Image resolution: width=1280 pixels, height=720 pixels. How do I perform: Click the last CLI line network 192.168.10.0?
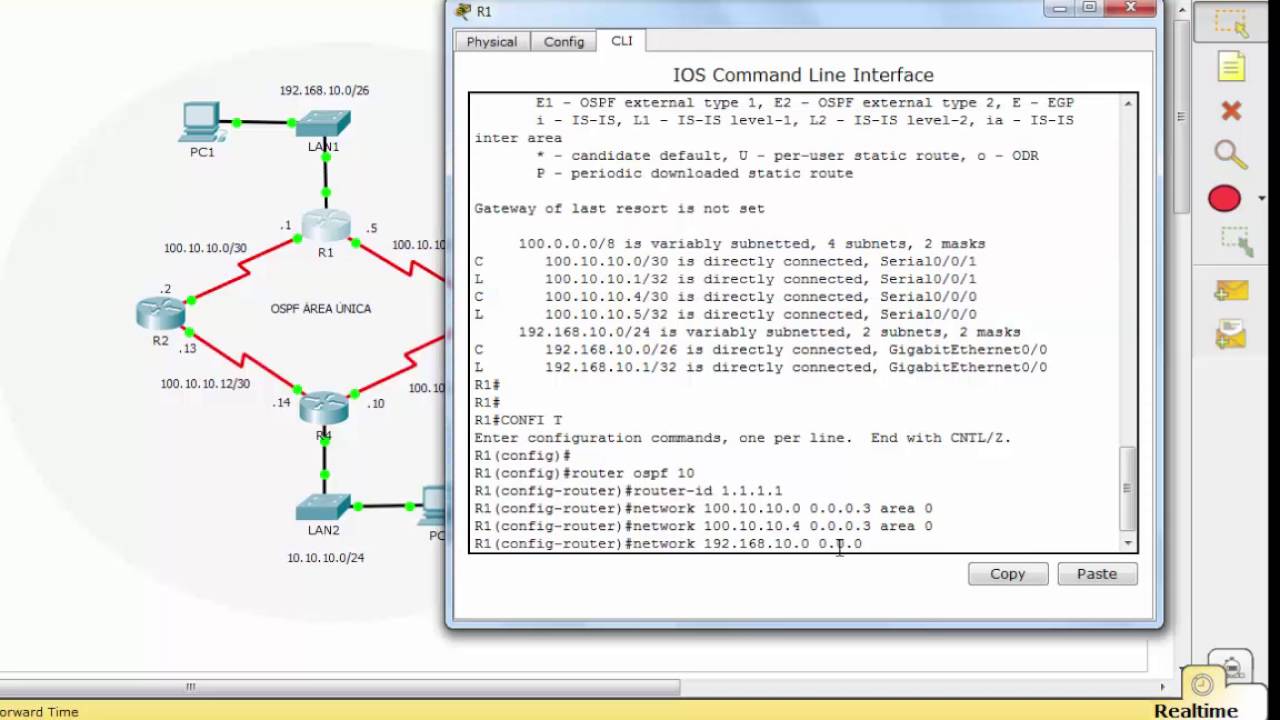[x=668, y=544]
